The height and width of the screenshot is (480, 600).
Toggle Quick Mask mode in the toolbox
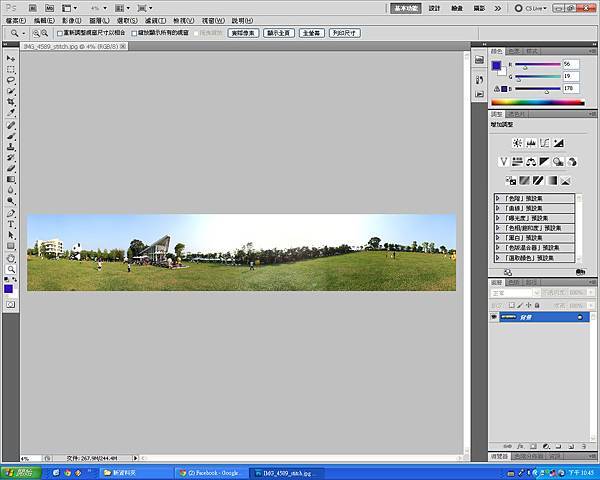tap(11, 305)
